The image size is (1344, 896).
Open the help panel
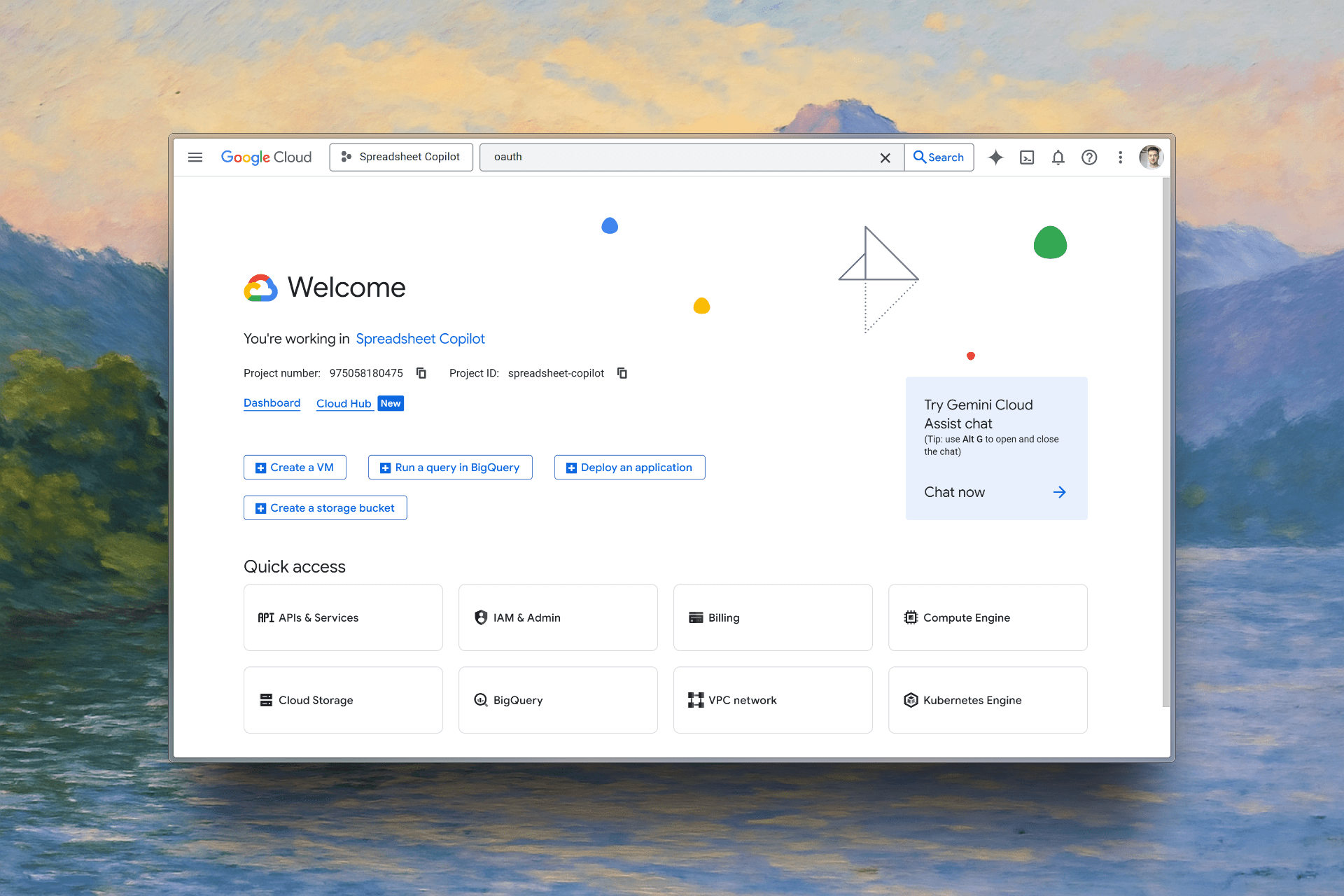pyautogui.click(x=1089, y=157)
